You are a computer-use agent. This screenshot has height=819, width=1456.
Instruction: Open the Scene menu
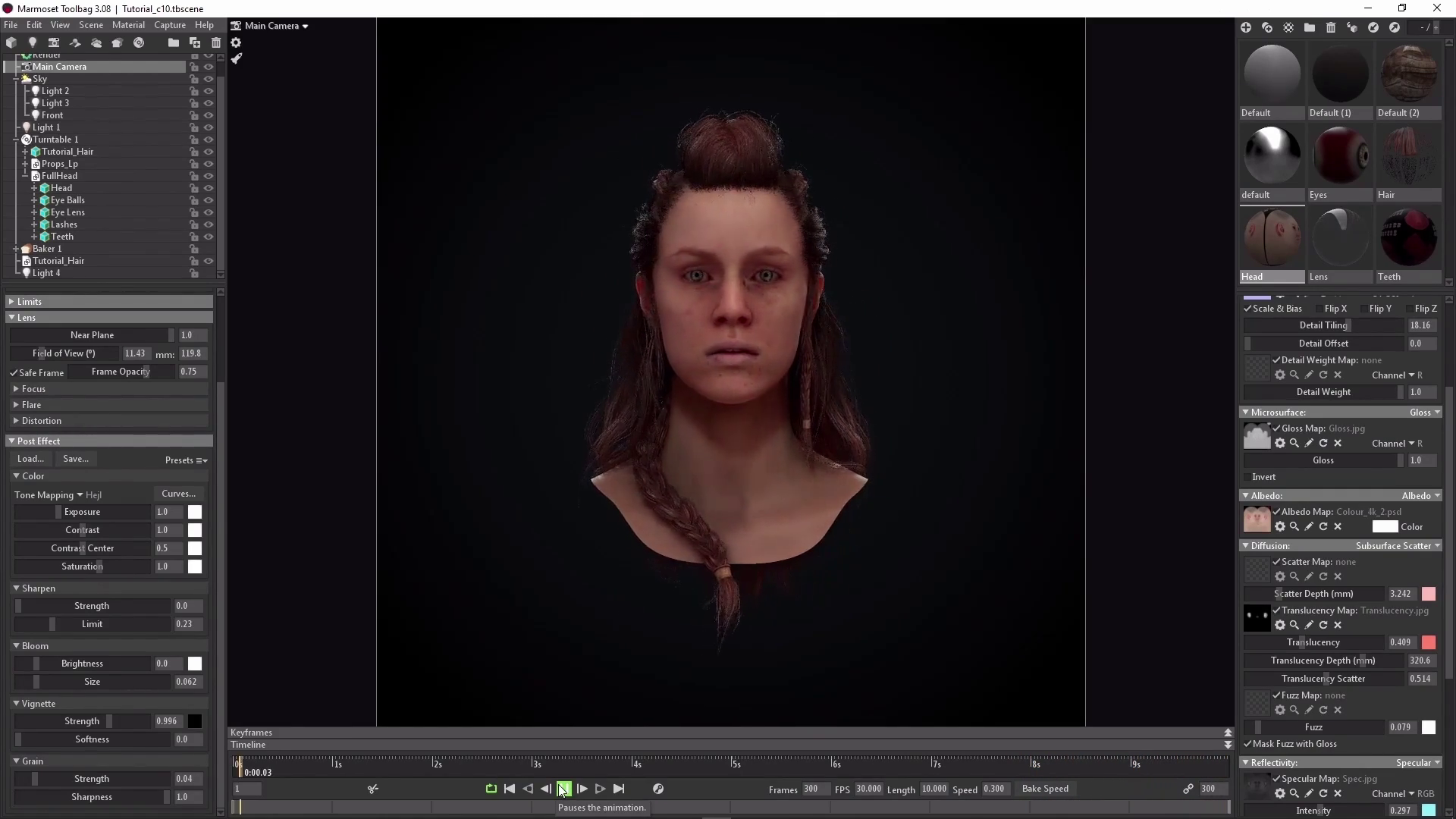(91, 25)
